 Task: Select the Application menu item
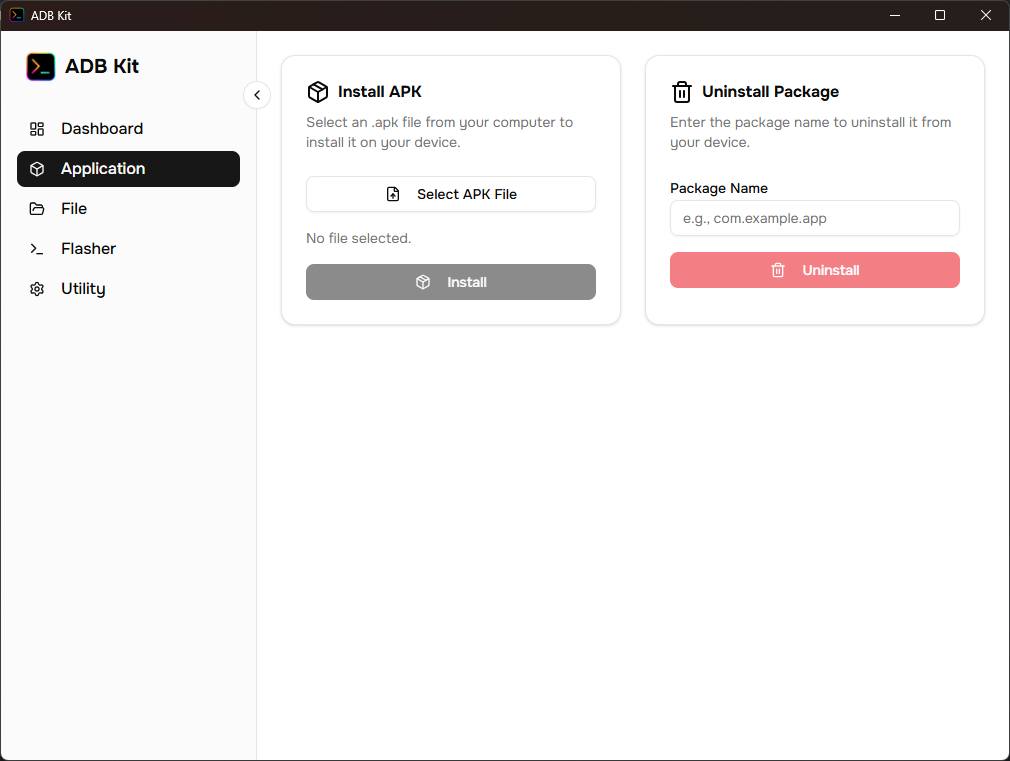(128, 169)
